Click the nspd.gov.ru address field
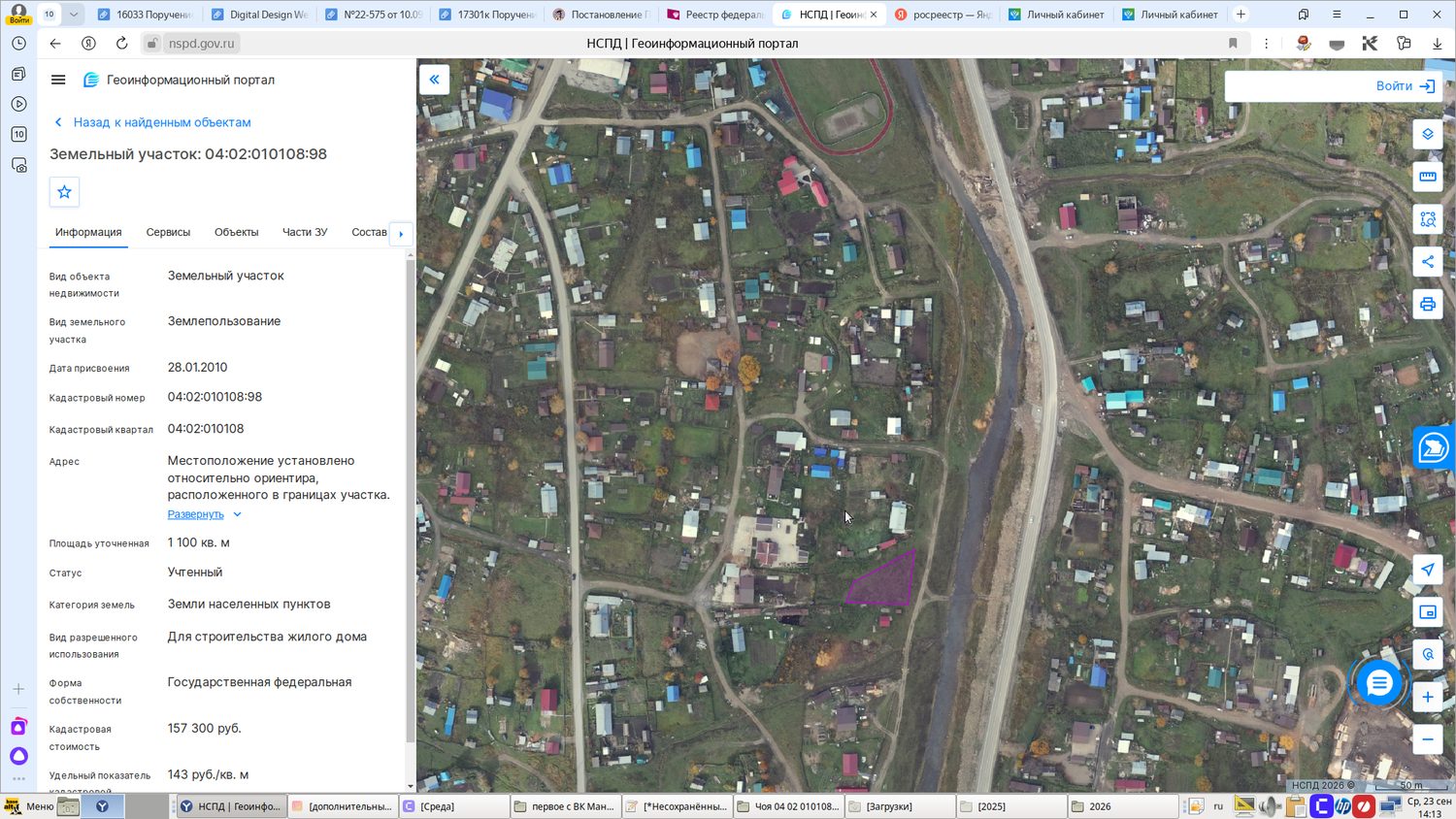 click(201, 43)
